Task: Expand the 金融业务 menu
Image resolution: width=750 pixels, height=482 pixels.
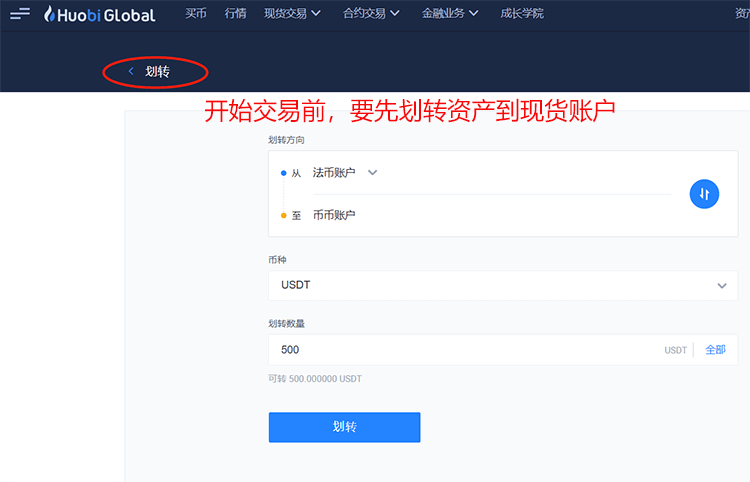Action: point(450,13)
